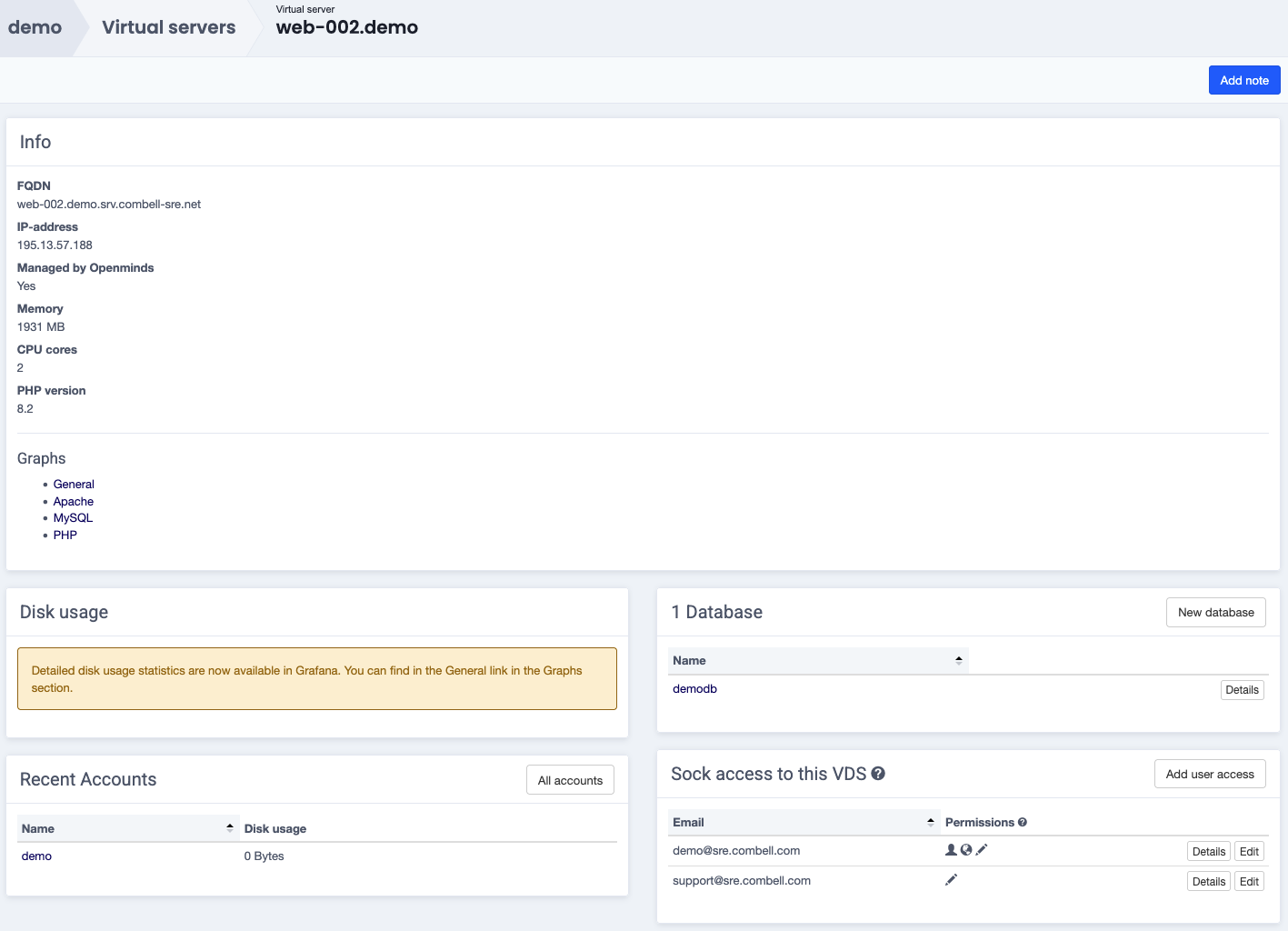Edit access for support@sre.combell.com
This screenshot has width=1288, height=931.
pos(1249,882)
